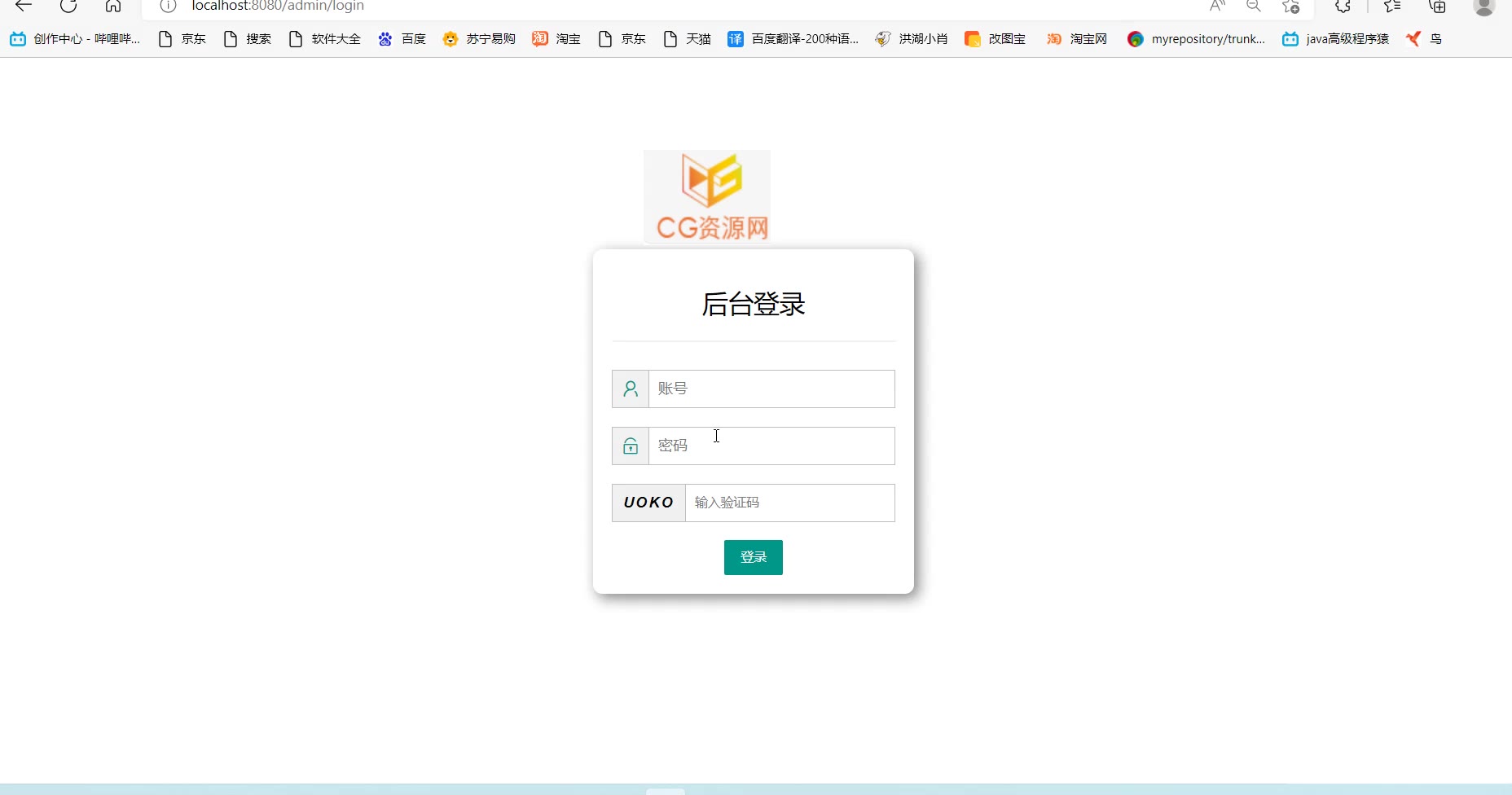Screen dimensions: 1512x795
Task: Reload the page with the refresh icon
Action: [x=68, y=6]
